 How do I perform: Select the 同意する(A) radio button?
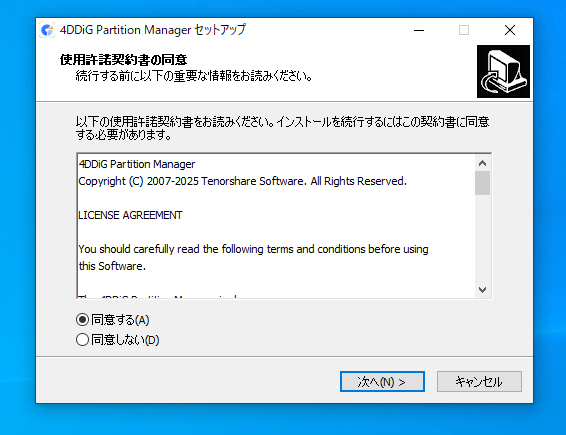82,319
